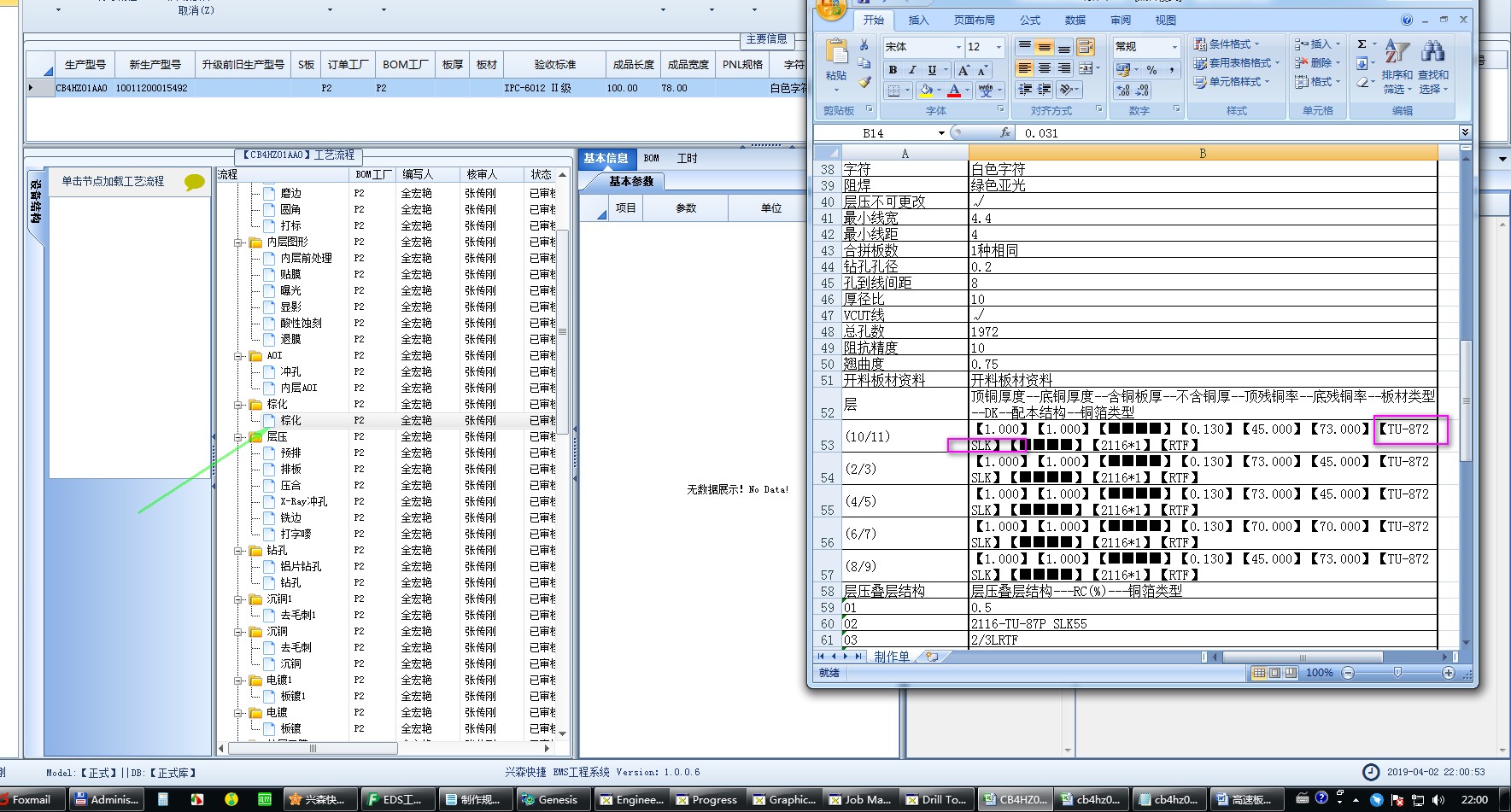Open the font size dropdown showing 12
The height and width of the screenshot is (812, 1511).
click(x=999, y=47)
